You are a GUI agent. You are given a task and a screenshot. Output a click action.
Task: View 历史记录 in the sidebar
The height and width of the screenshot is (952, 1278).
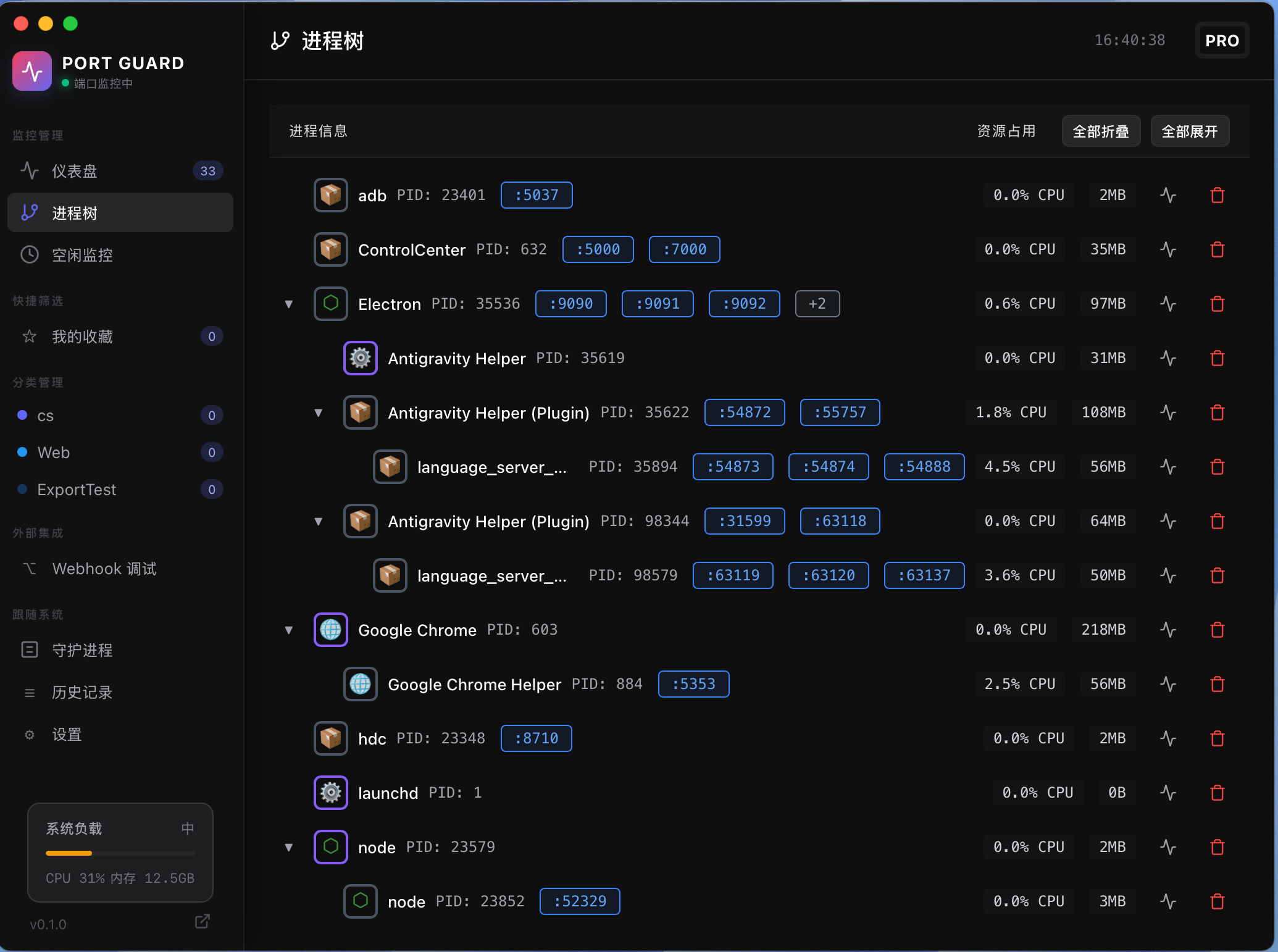pos(82,692)
